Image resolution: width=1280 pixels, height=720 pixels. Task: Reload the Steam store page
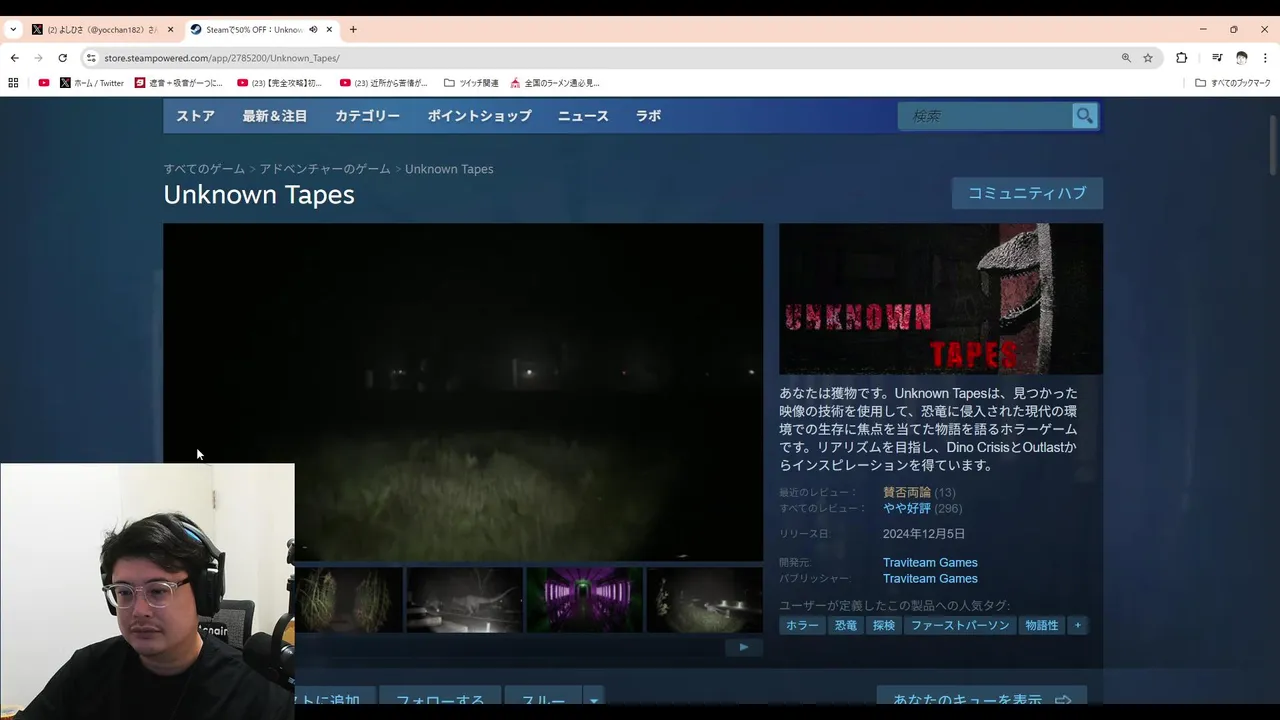tap(62, 58)
